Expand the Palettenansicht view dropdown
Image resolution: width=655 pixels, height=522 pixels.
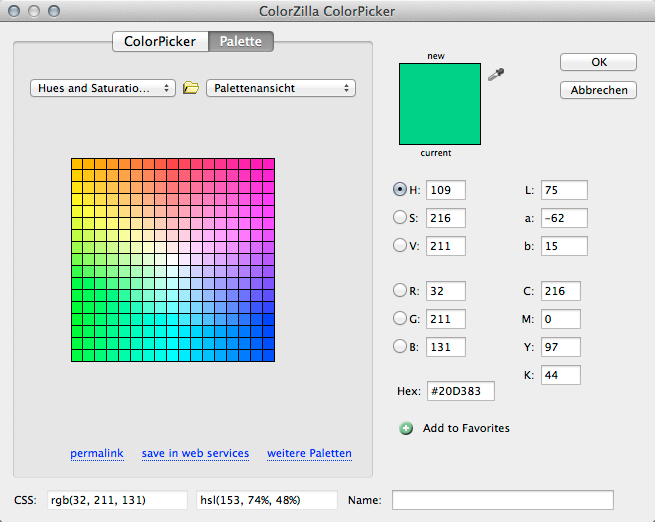coord(281,88)
